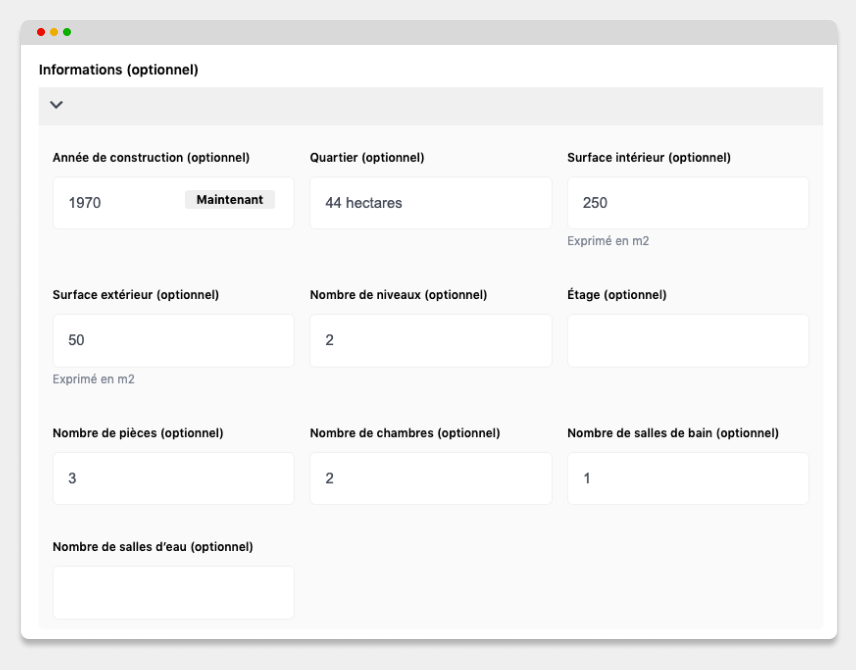Select the Nombre de chambres input
The image size is (856, 670).
(431, 478)
